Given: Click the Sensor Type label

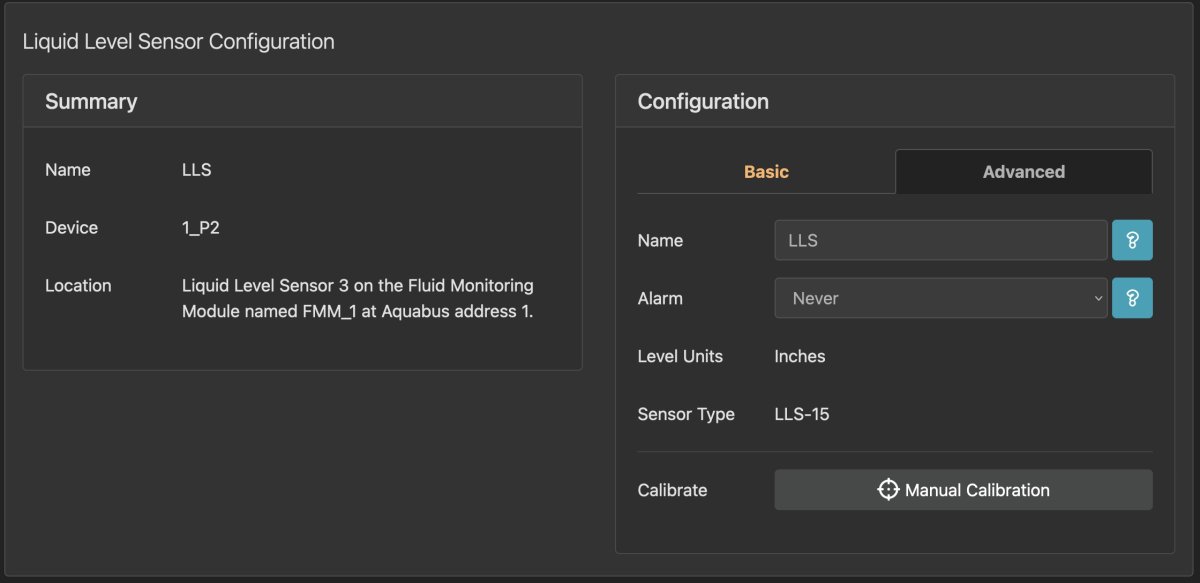Looking at the screenshot, I should (686, 414).
